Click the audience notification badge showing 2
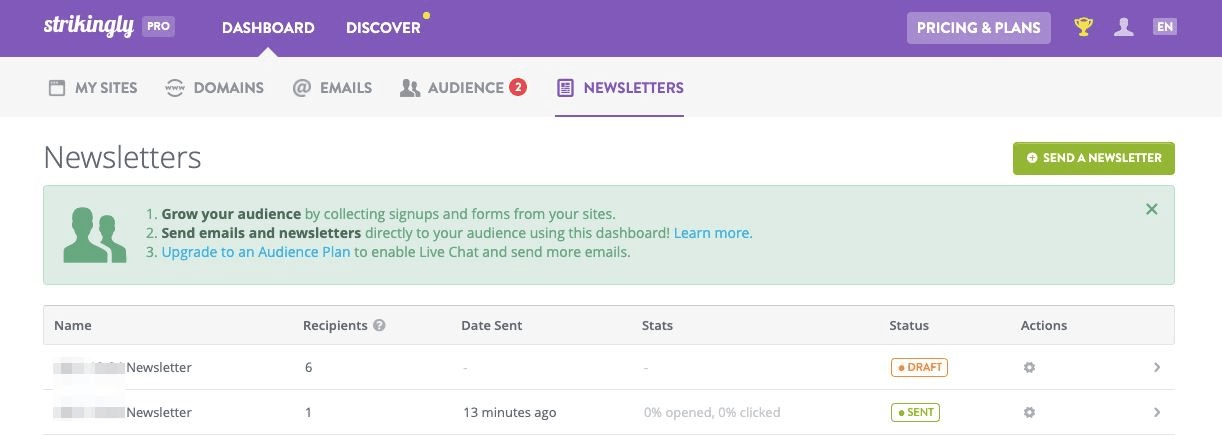Image resolution: width=1222 pixels, height=436 pixels. pos(518,87)
